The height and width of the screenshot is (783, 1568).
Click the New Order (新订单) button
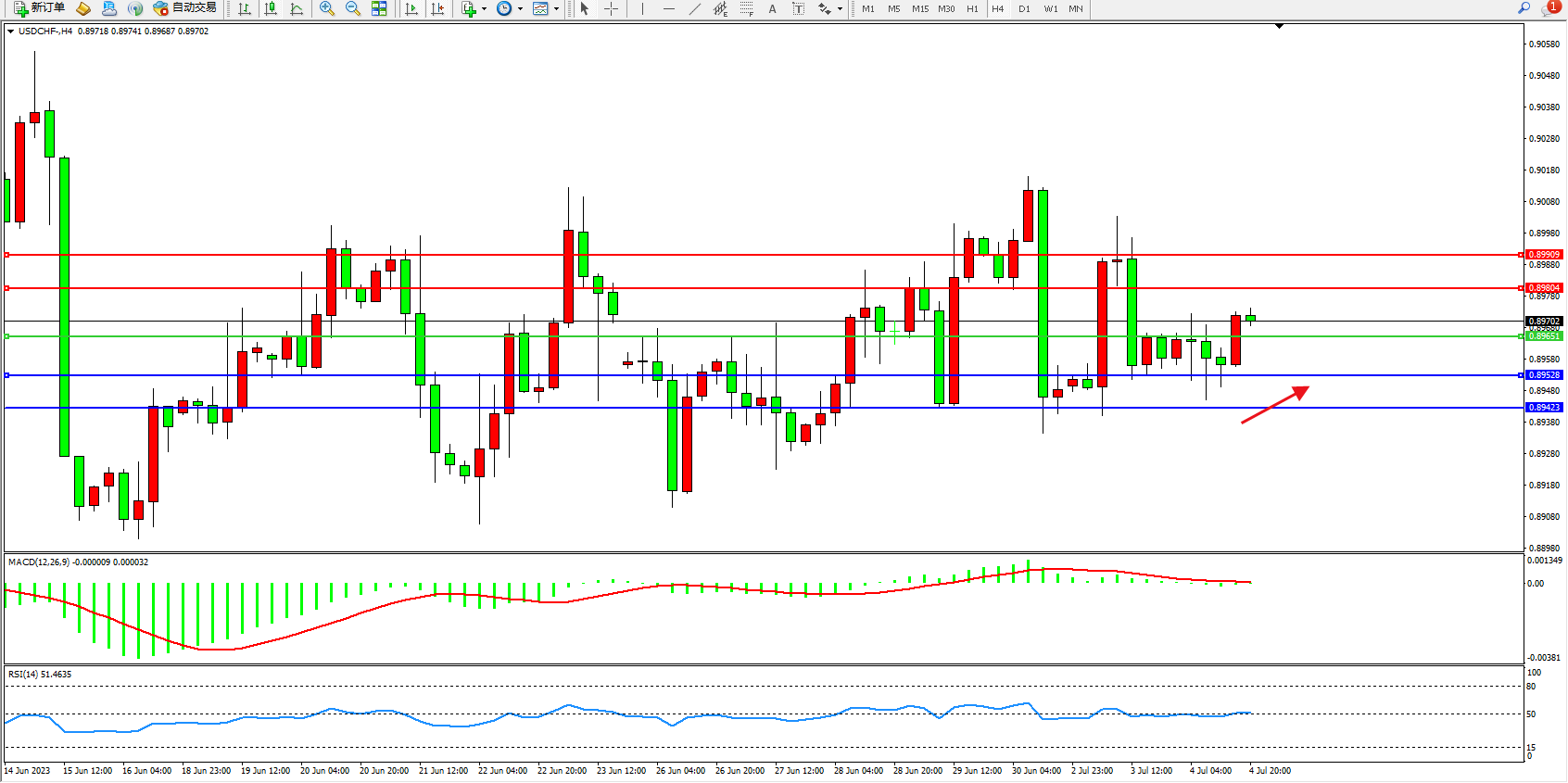(x=39, y=8)
